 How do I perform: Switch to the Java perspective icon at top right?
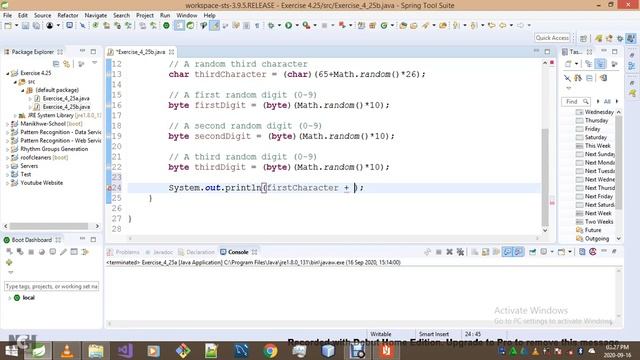[631, 38]
